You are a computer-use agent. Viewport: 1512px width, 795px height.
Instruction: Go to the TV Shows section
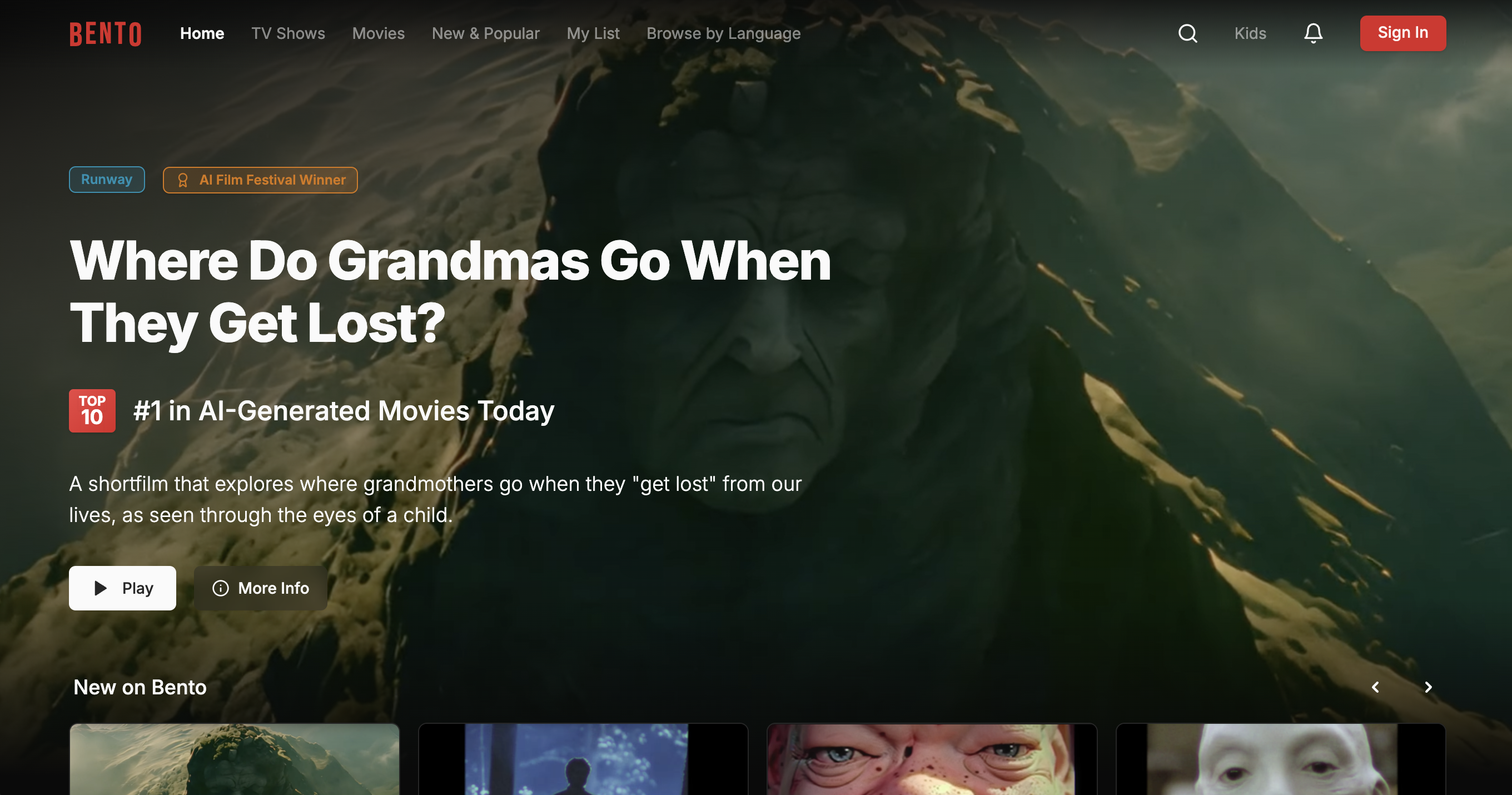click(x=288, y=33)
